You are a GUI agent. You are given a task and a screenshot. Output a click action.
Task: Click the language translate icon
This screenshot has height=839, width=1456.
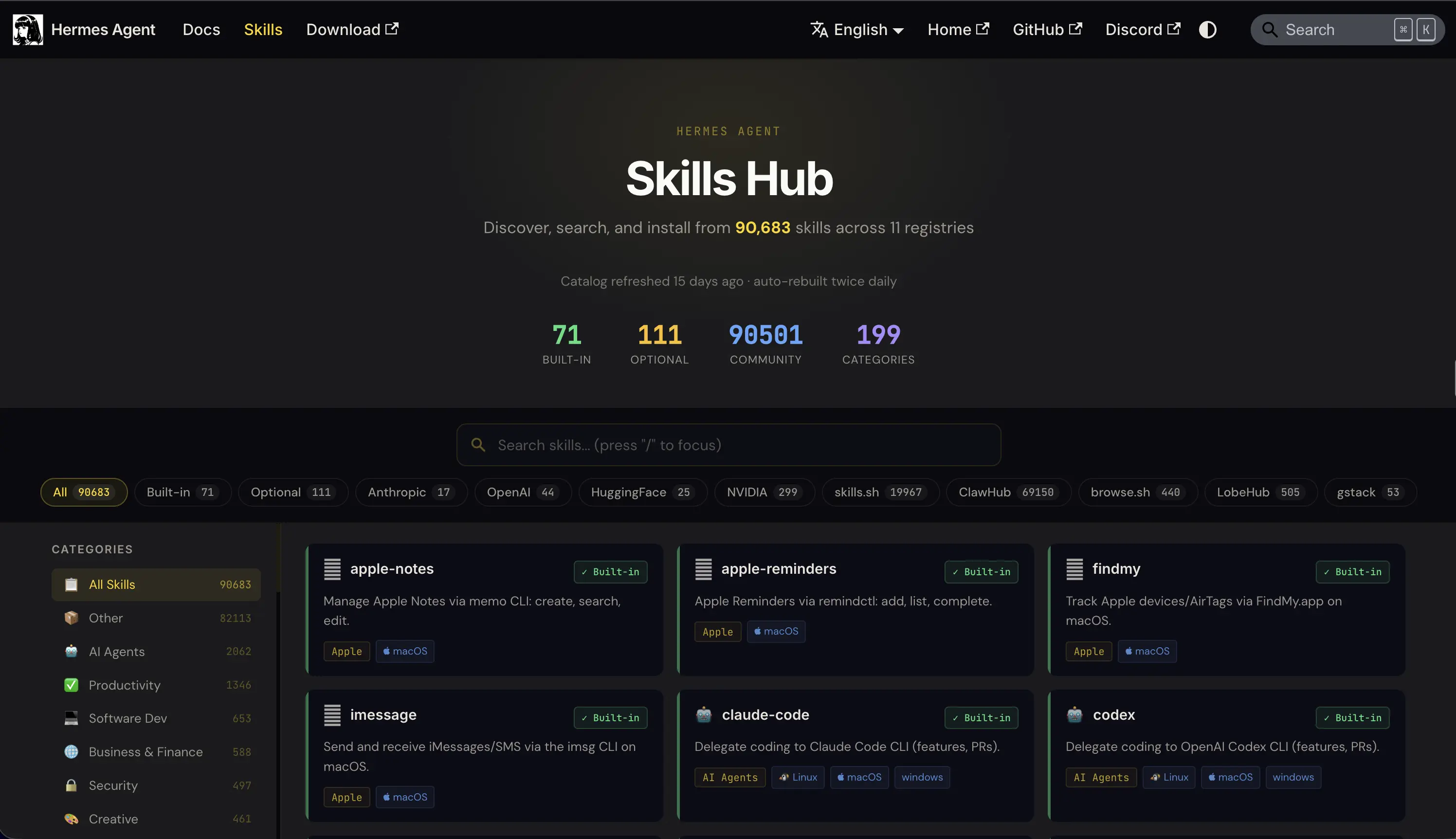pos(819,29)
